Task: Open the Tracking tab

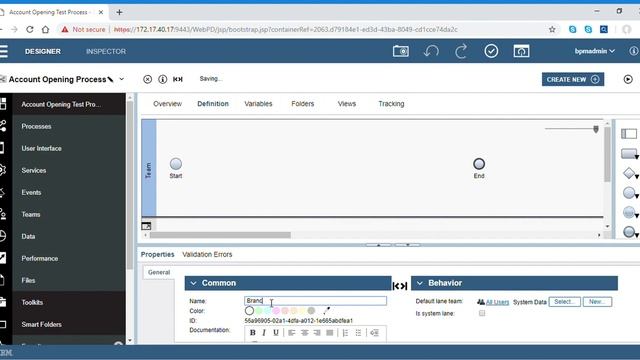Action: 391,104
